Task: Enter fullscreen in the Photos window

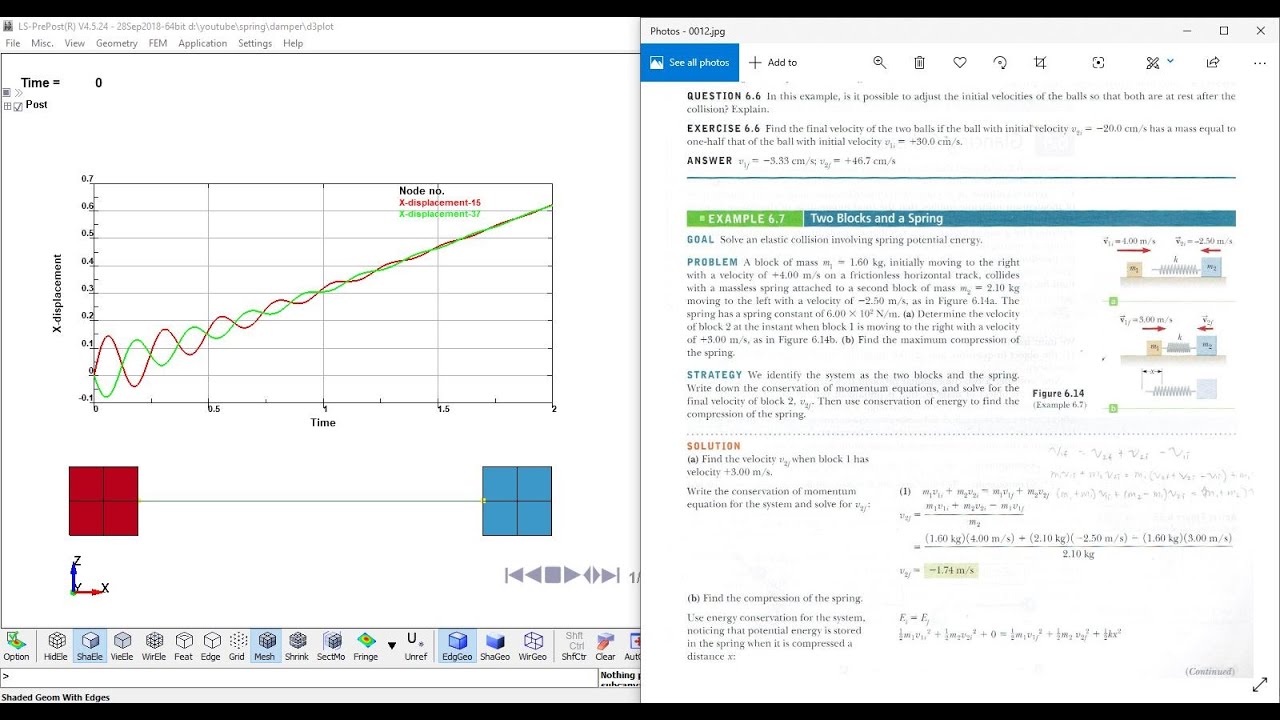Action: [x=1260, y=686]
